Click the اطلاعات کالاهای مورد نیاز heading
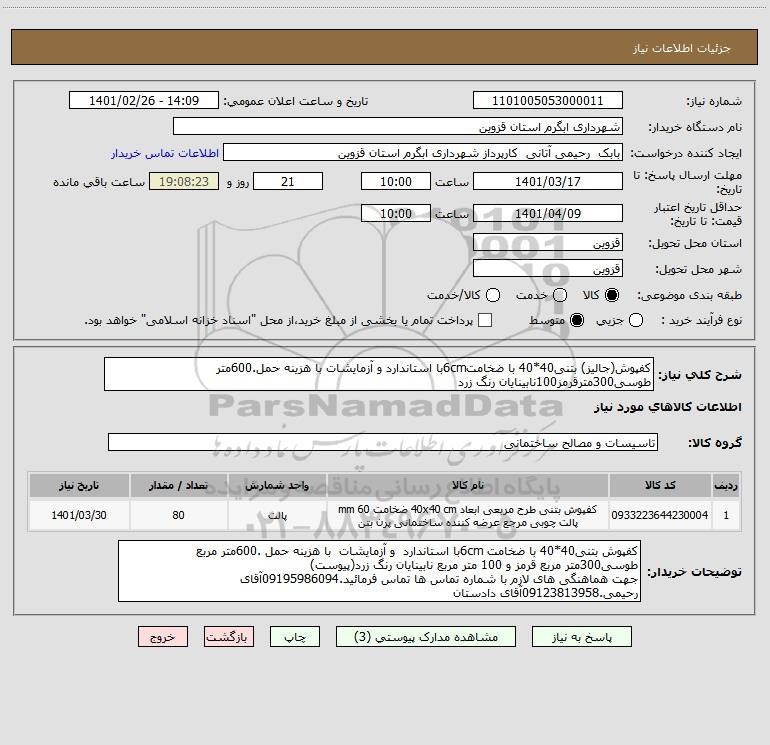770x745 pixels. 667,407
